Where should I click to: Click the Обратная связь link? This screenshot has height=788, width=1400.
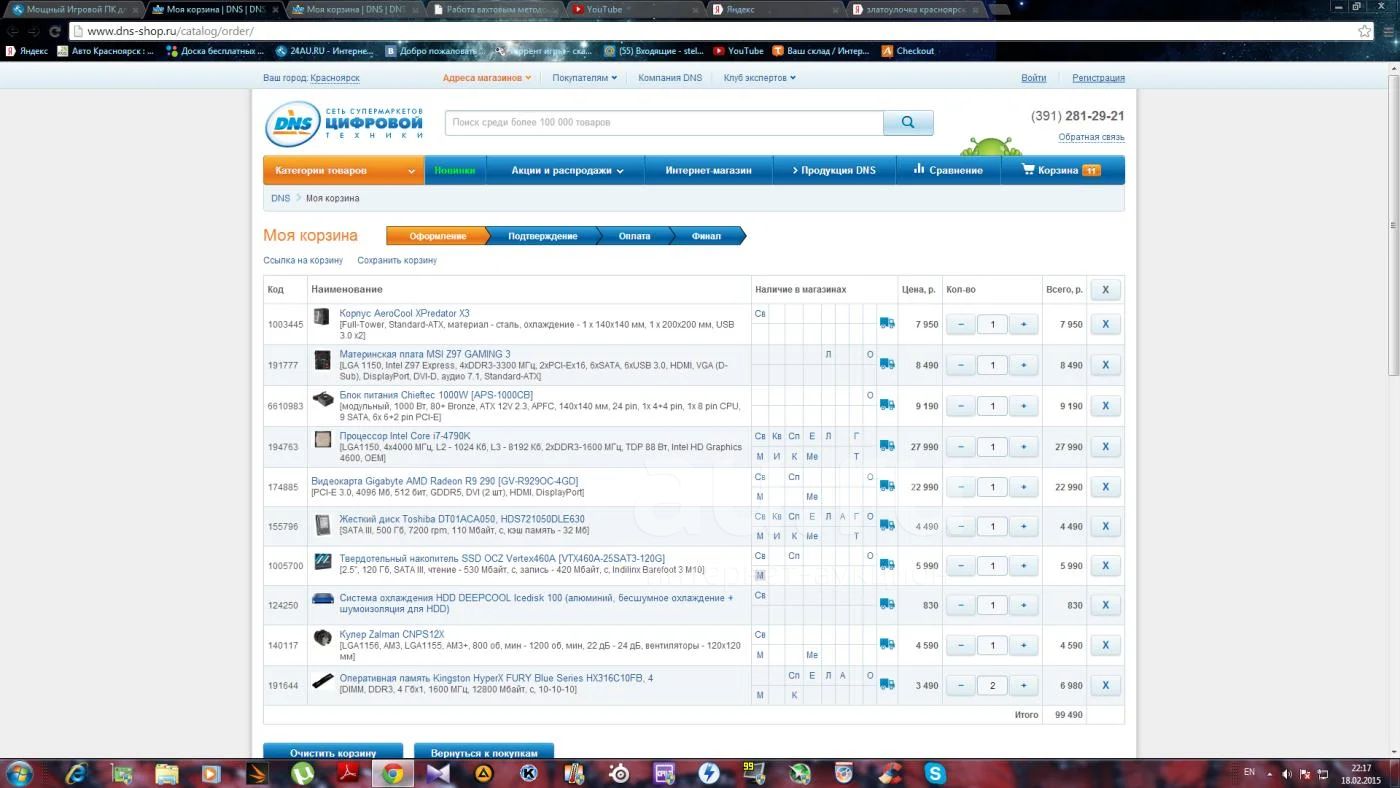1091,137
